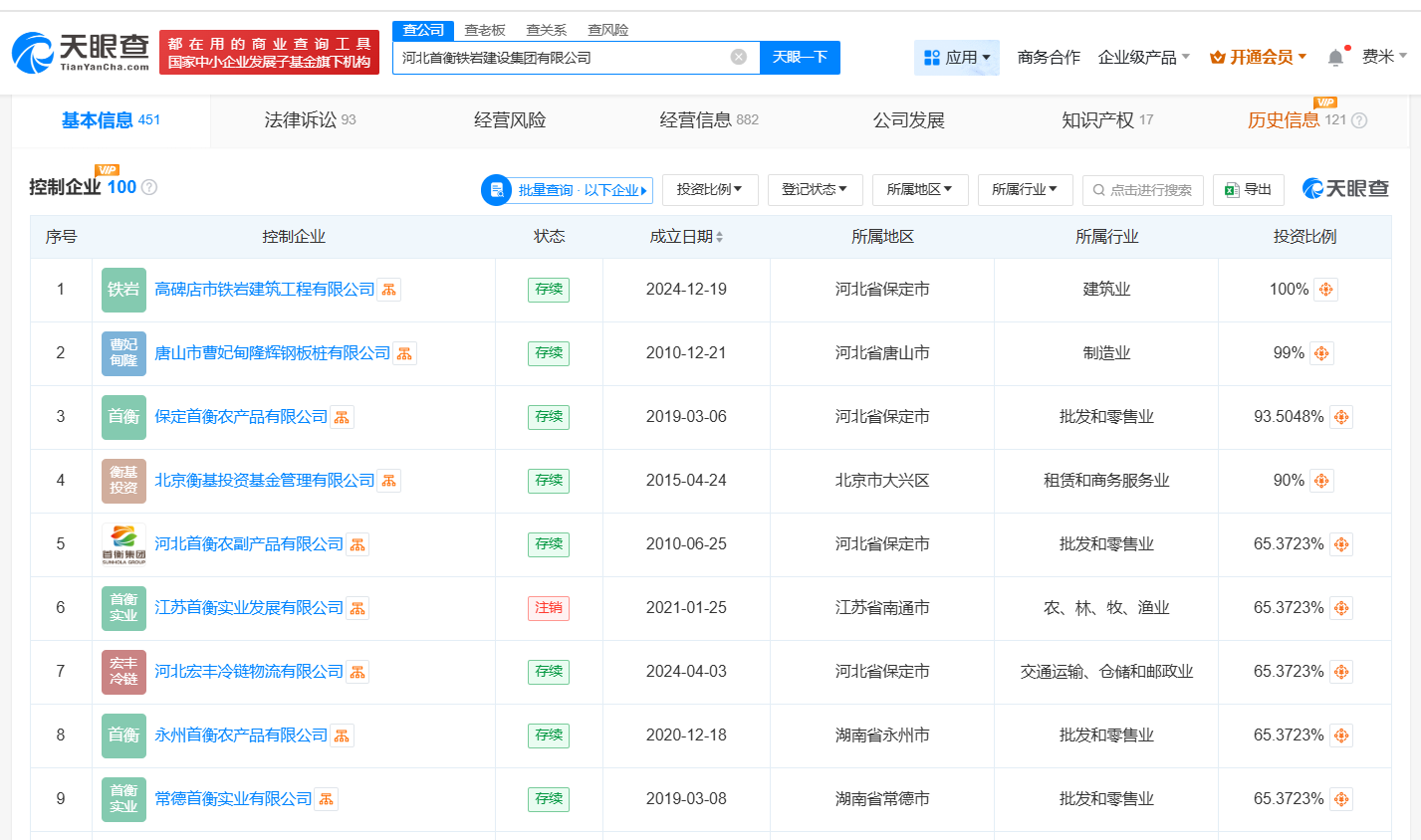This screenshot has height=840, width=1421.
Task: Click the industry cell 交通运输、仓储和邮政业
Action: pos(1106,672)
